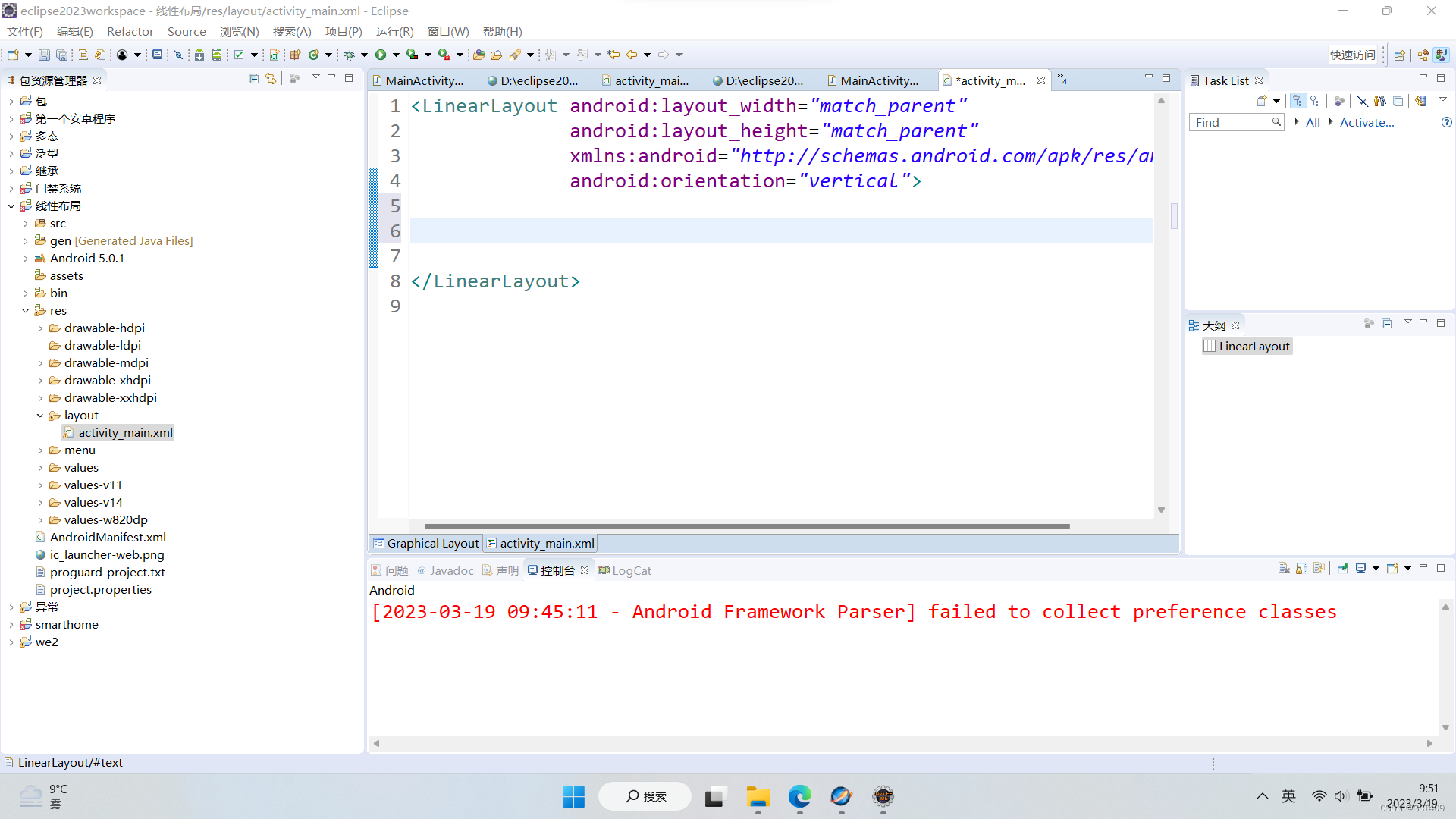Open Show List of hidden editors
The height and width of the screenshot is (819, 1456).
1062,79
